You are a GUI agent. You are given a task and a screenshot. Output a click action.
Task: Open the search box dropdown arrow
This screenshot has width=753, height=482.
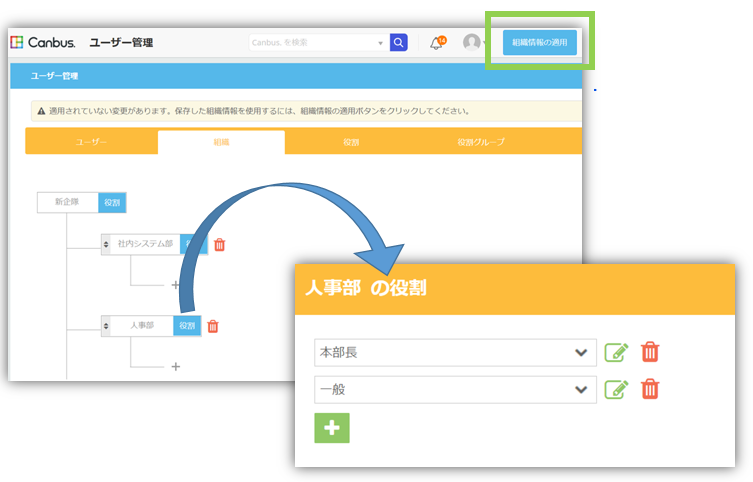[380, 43]
